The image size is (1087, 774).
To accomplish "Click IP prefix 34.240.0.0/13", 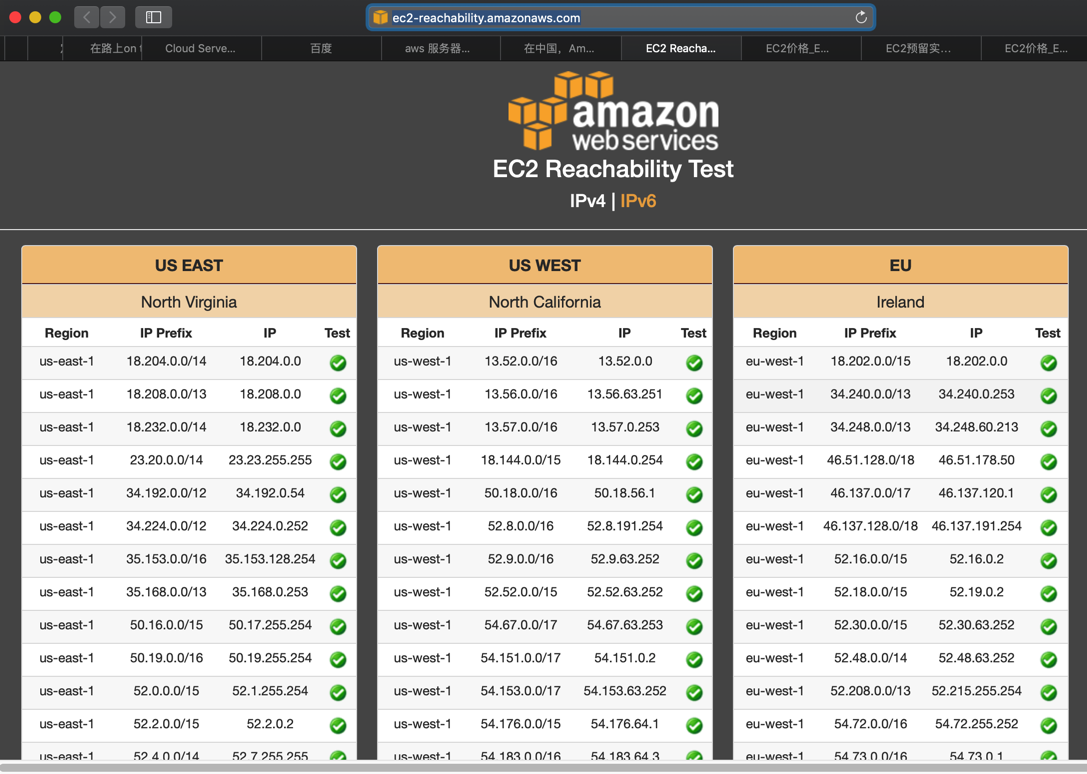I will 871,394.
